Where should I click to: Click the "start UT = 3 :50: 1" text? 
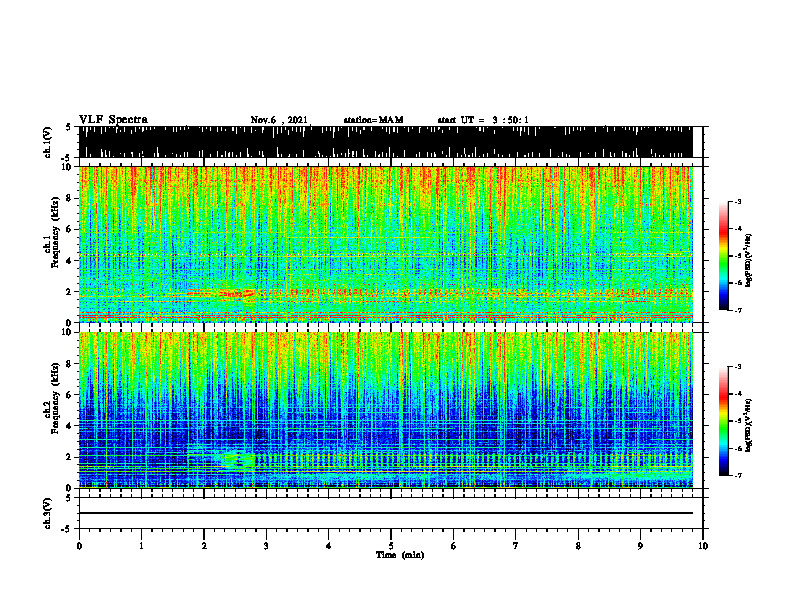click(x=483, y=120)
